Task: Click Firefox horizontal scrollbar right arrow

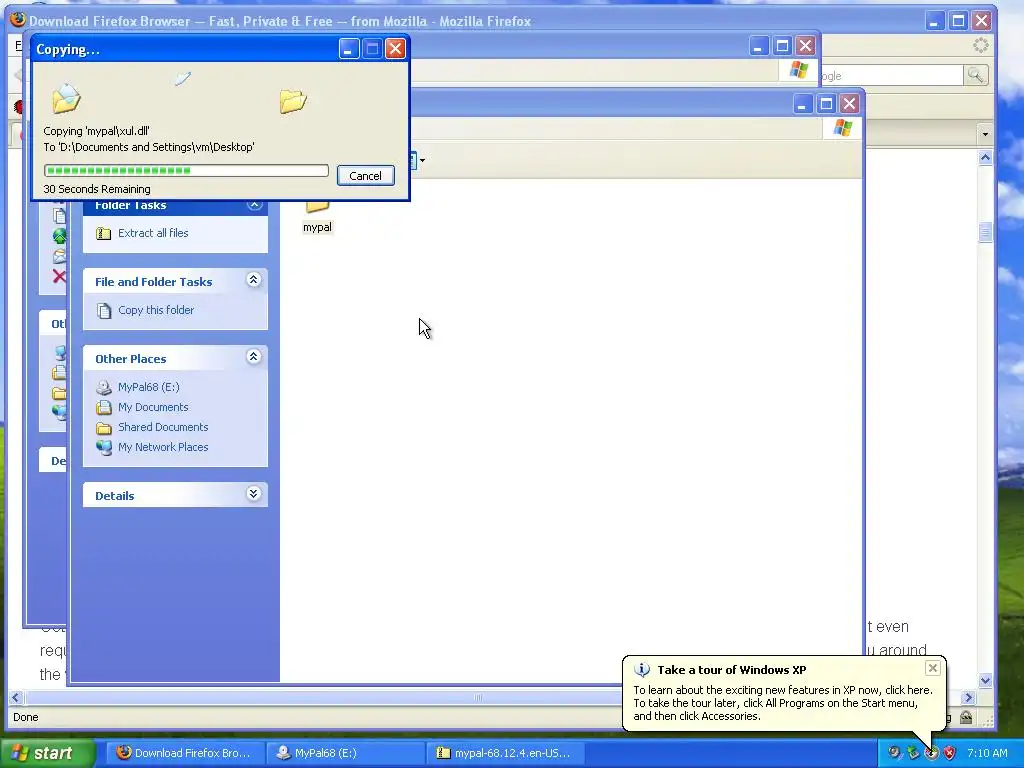Action: click(x=968, y=697)
